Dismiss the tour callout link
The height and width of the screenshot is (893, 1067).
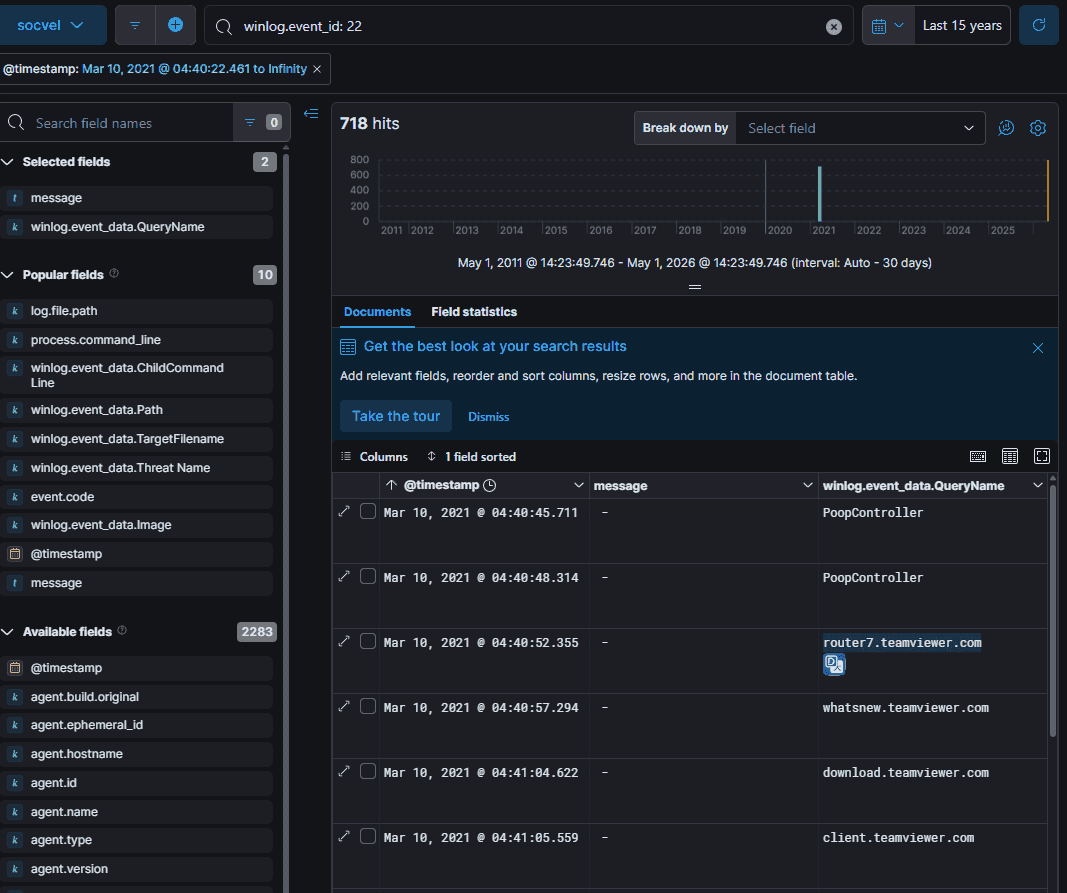tap(489, 417)
